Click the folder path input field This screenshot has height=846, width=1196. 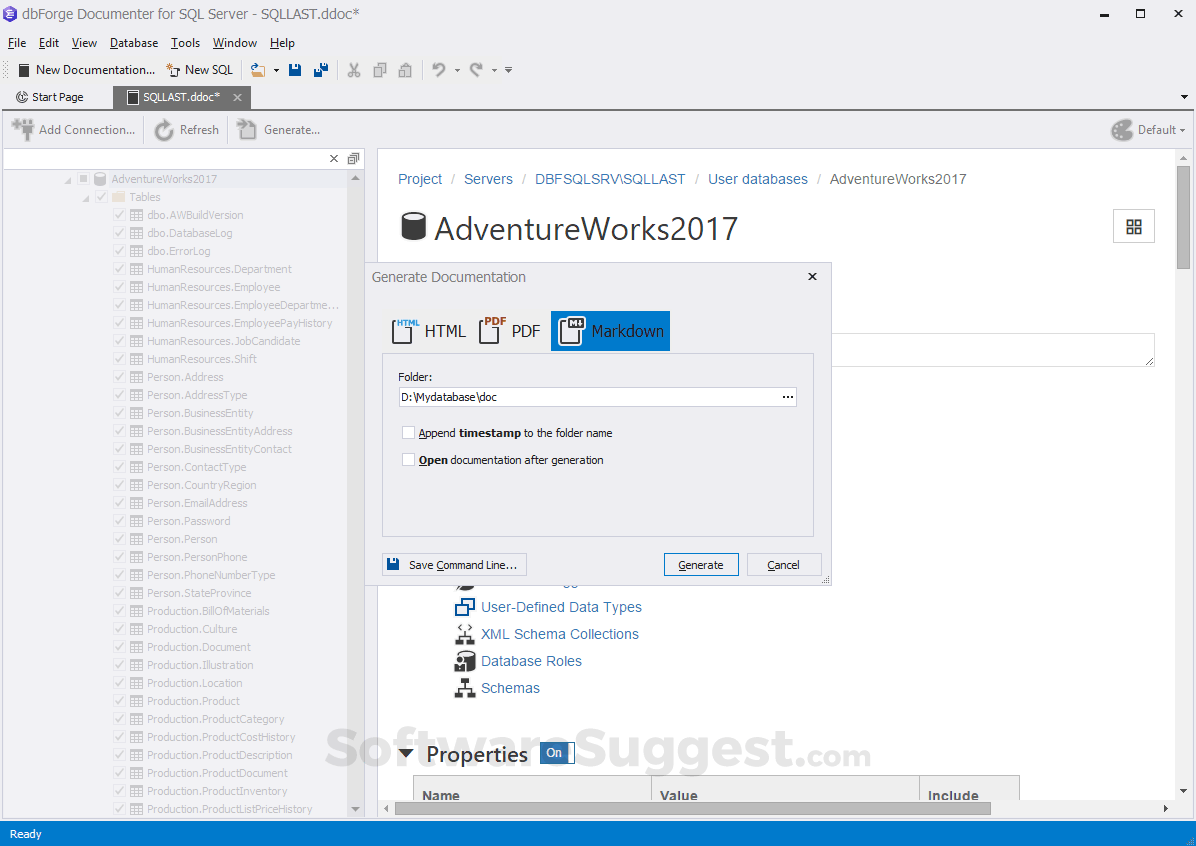point(590,396)
